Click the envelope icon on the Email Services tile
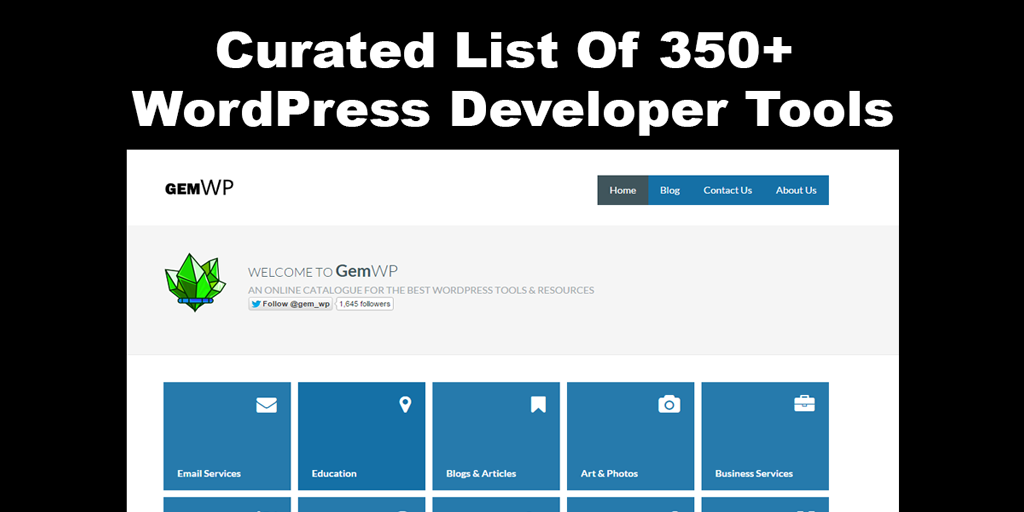 (266, 406)
